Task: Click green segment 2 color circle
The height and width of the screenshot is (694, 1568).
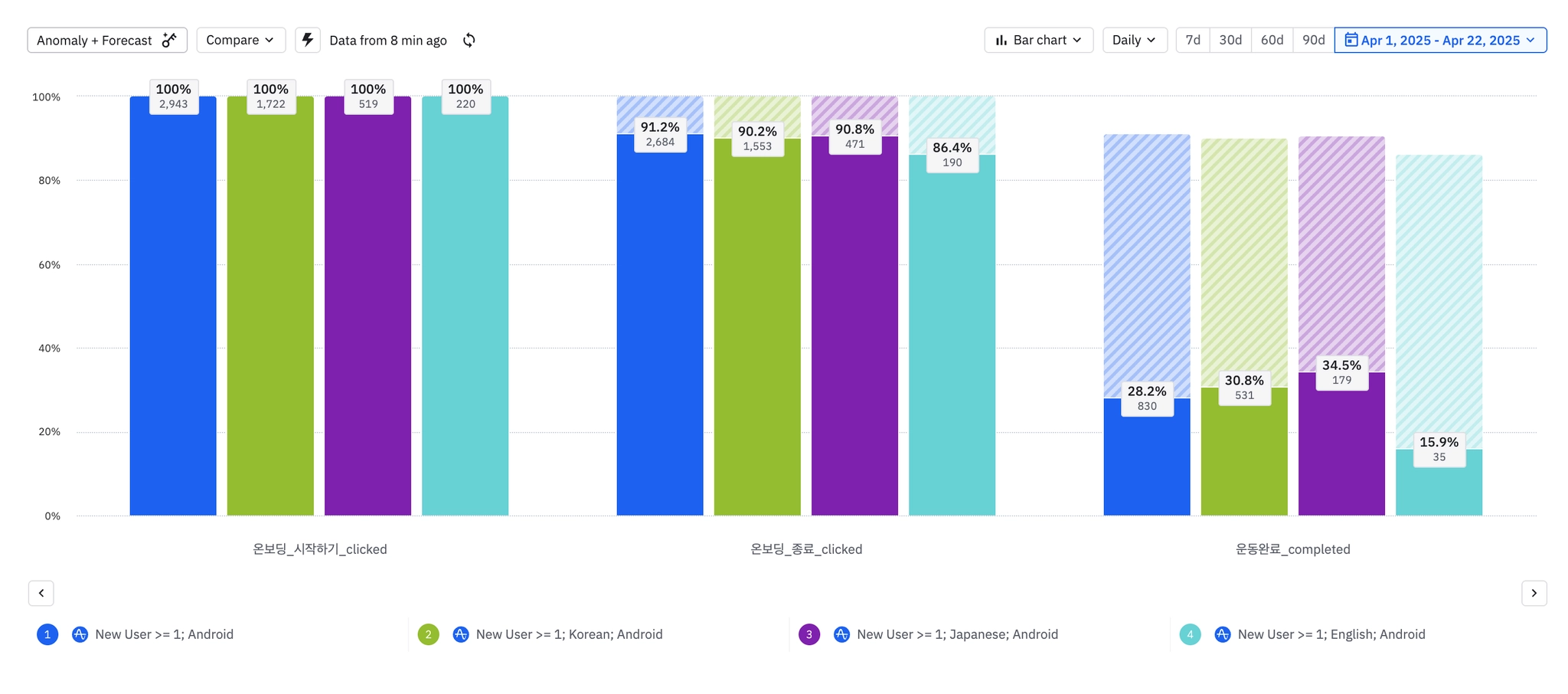Action: tap(428, 634)
